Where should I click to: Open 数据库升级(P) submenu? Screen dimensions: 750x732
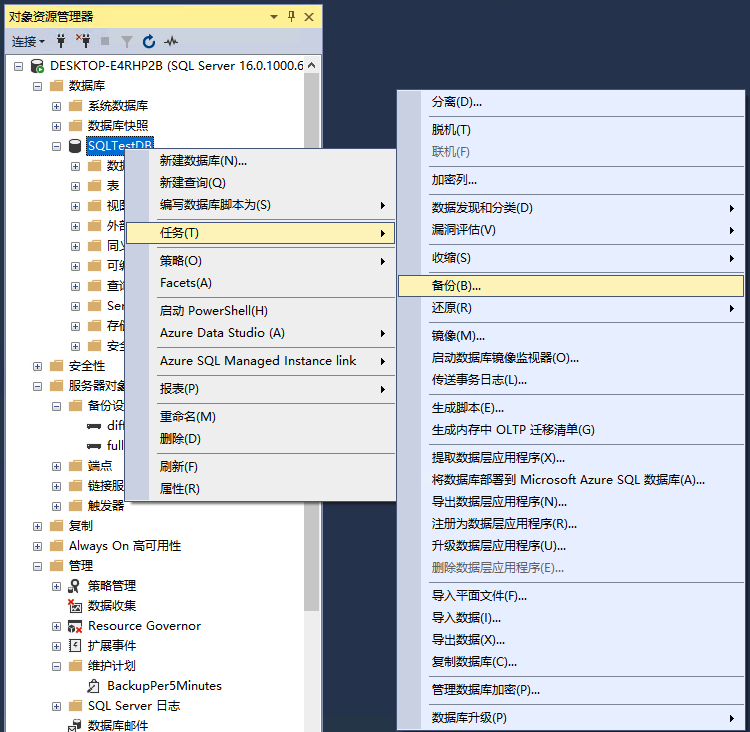point(571,718)
